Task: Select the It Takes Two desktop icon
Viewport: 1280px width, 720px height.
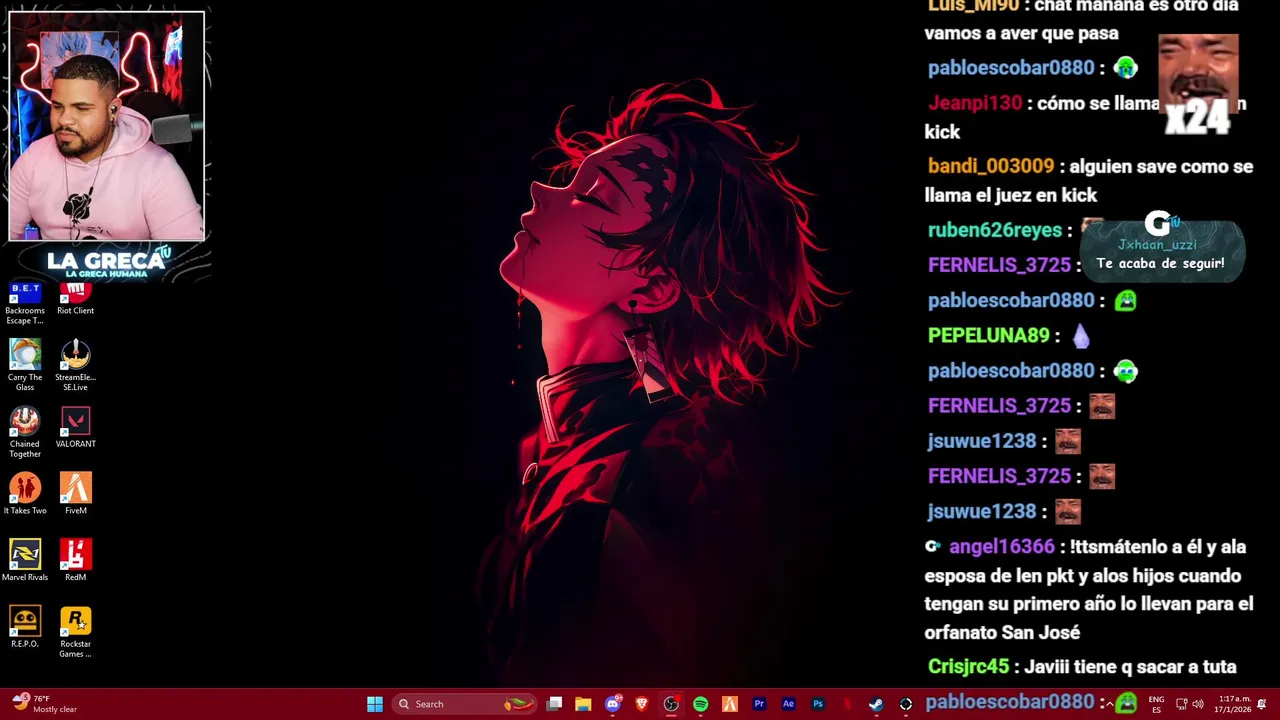Action: click(25, 494)
